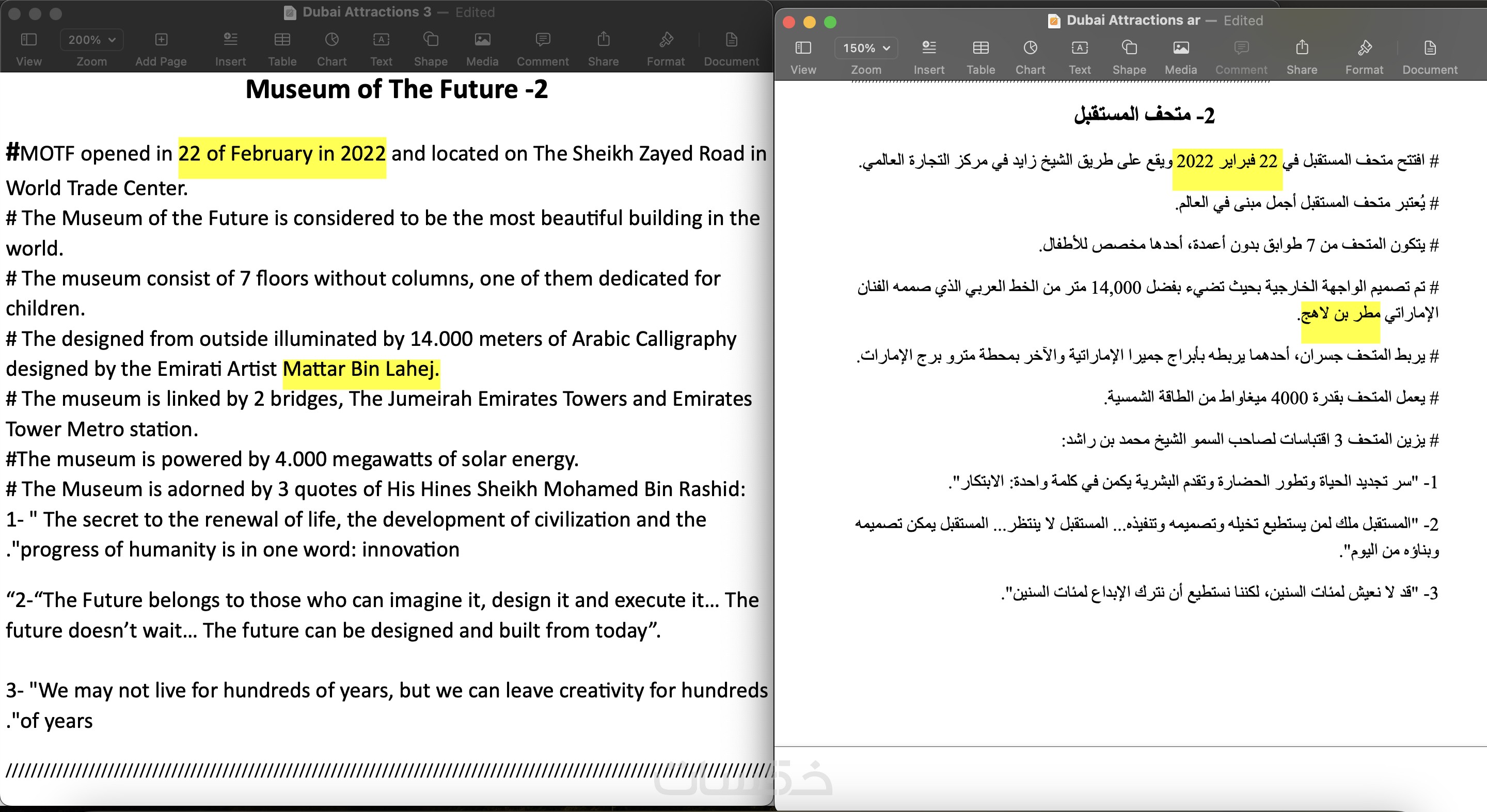Open View menu in Dubai Attractions 3
Screen dimensions: 1487x812
pyautogui.click(x=29, y=40)
